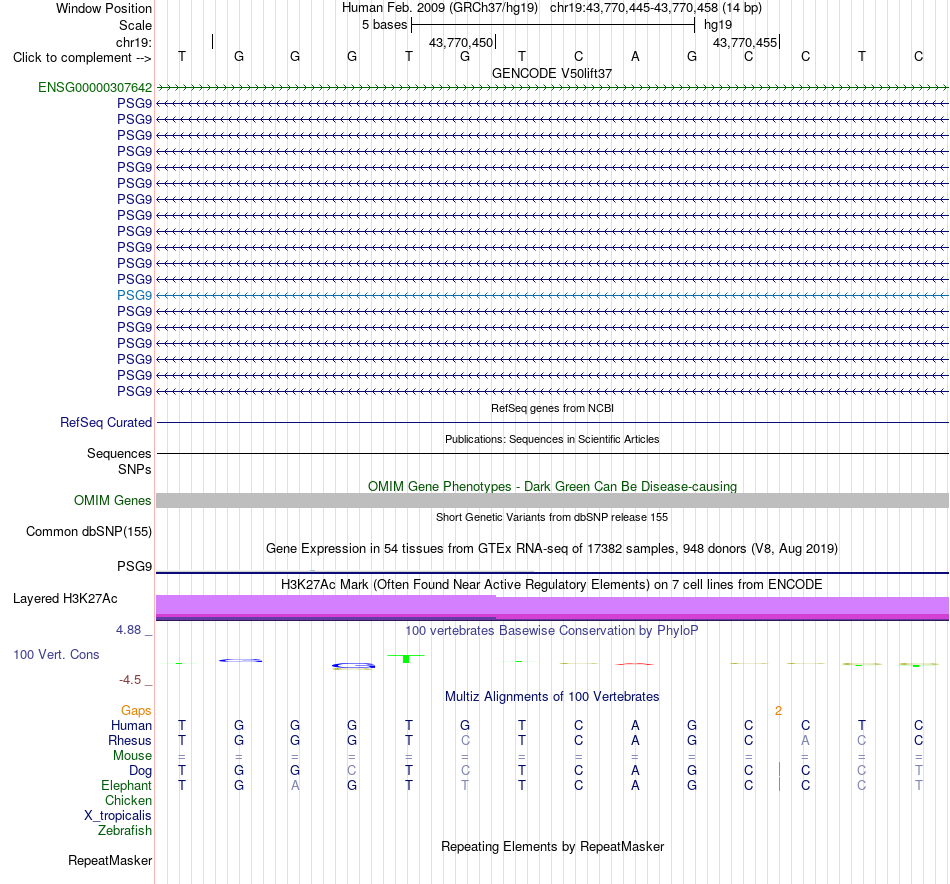Click the OMIM Gene Phenotypes track title
Screen dimensions: 950x884
[553, 487]
